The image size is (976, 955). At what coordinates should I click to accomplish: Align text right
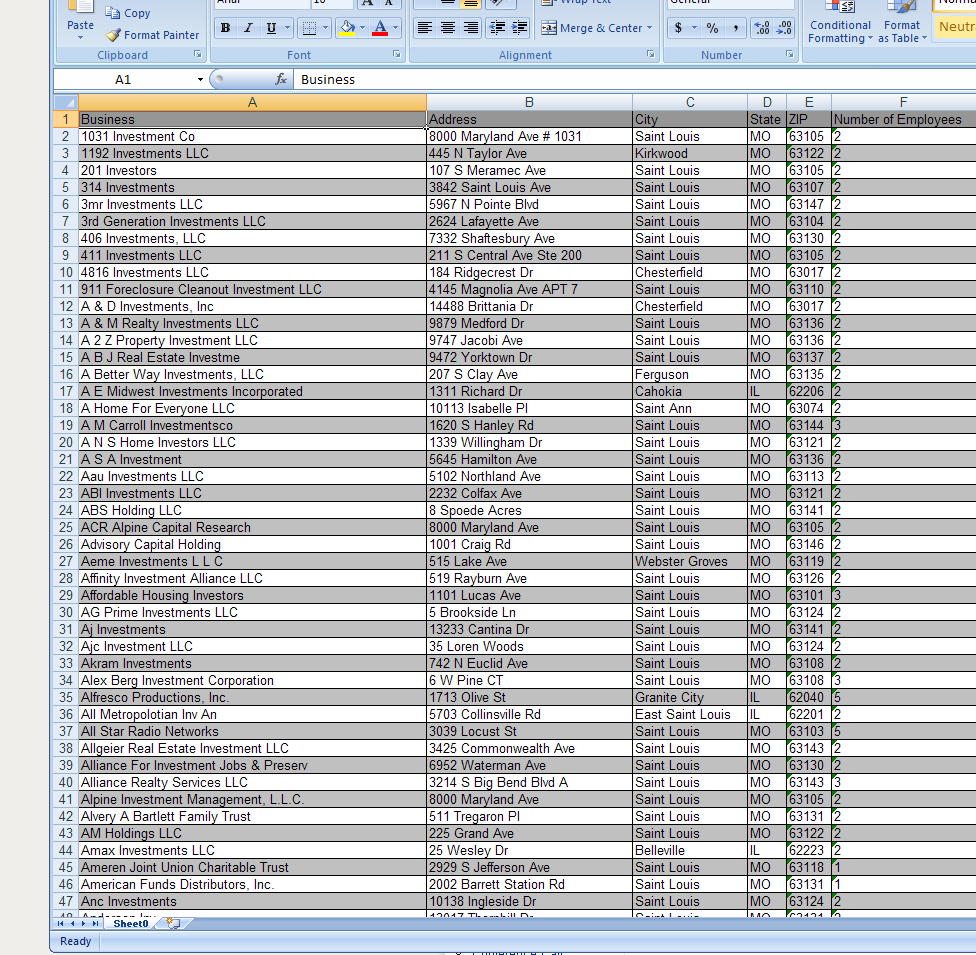[471, 28]
